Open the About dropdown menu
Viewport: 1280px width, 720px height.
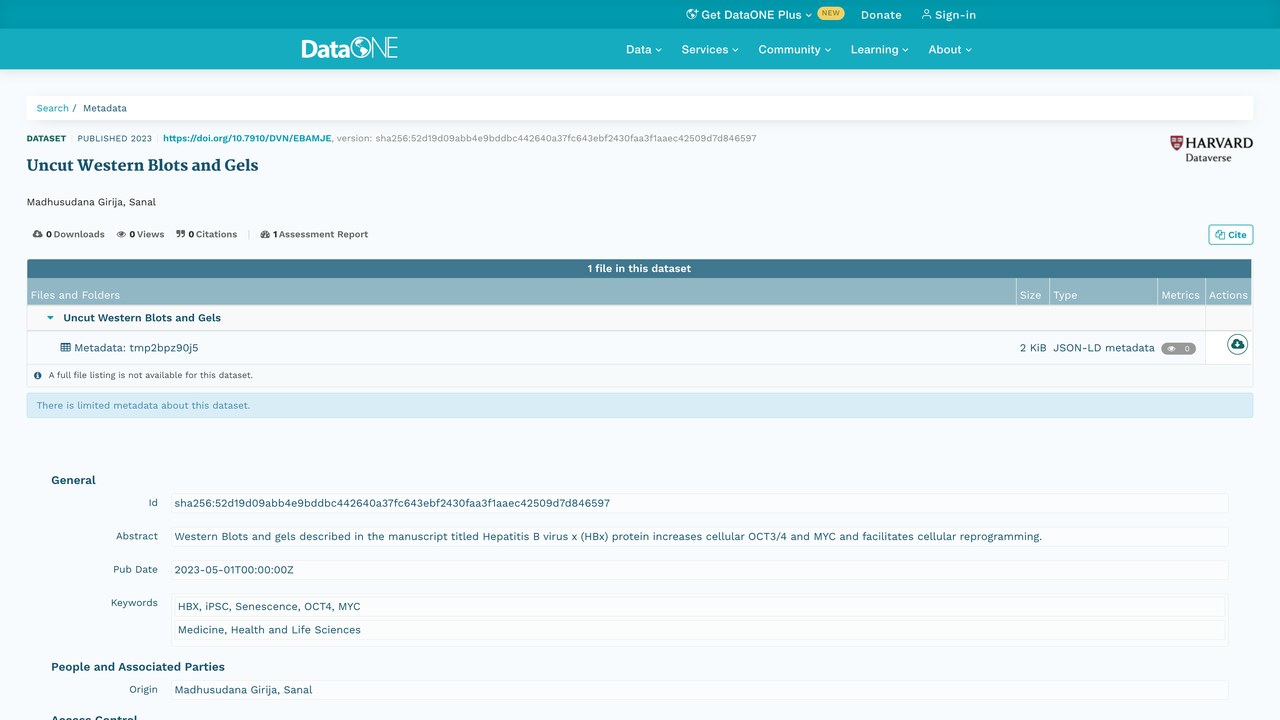[x=950, y=49]
